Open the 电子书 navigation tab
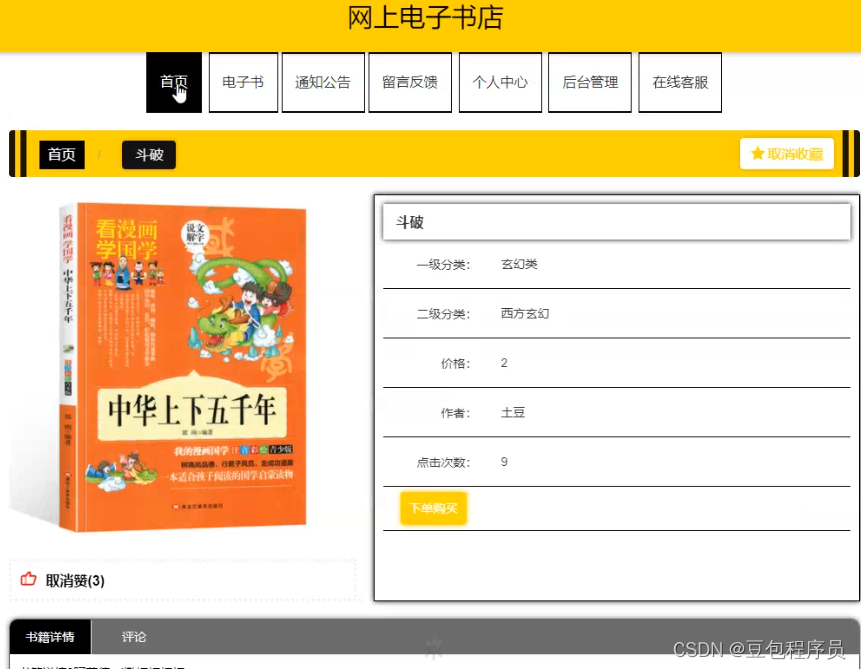Screen dimensions: 861x669 tap(243, 82)
